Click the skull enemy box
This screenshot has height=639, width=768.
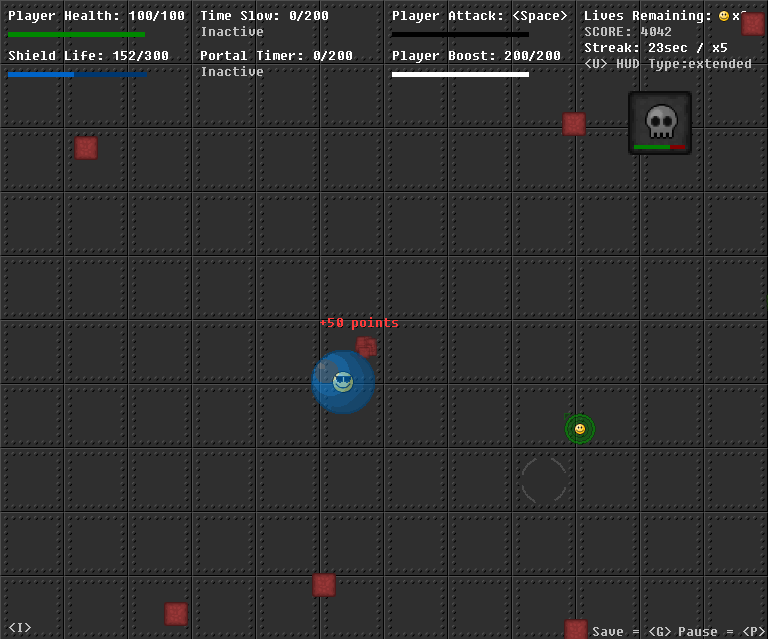[x=660, y=123]
